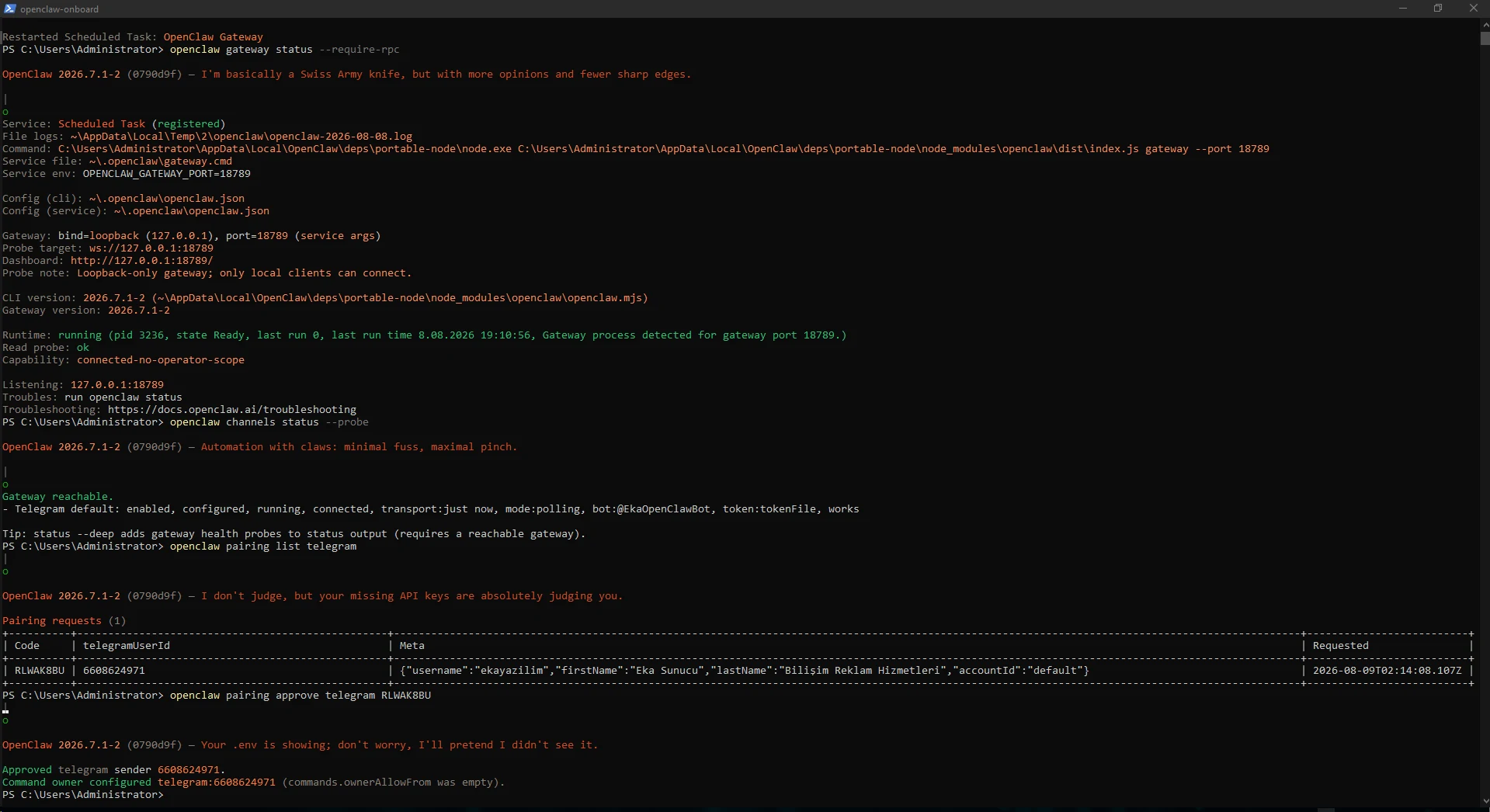Click the service file path gateway.cmd

click(x=161, y=161)
